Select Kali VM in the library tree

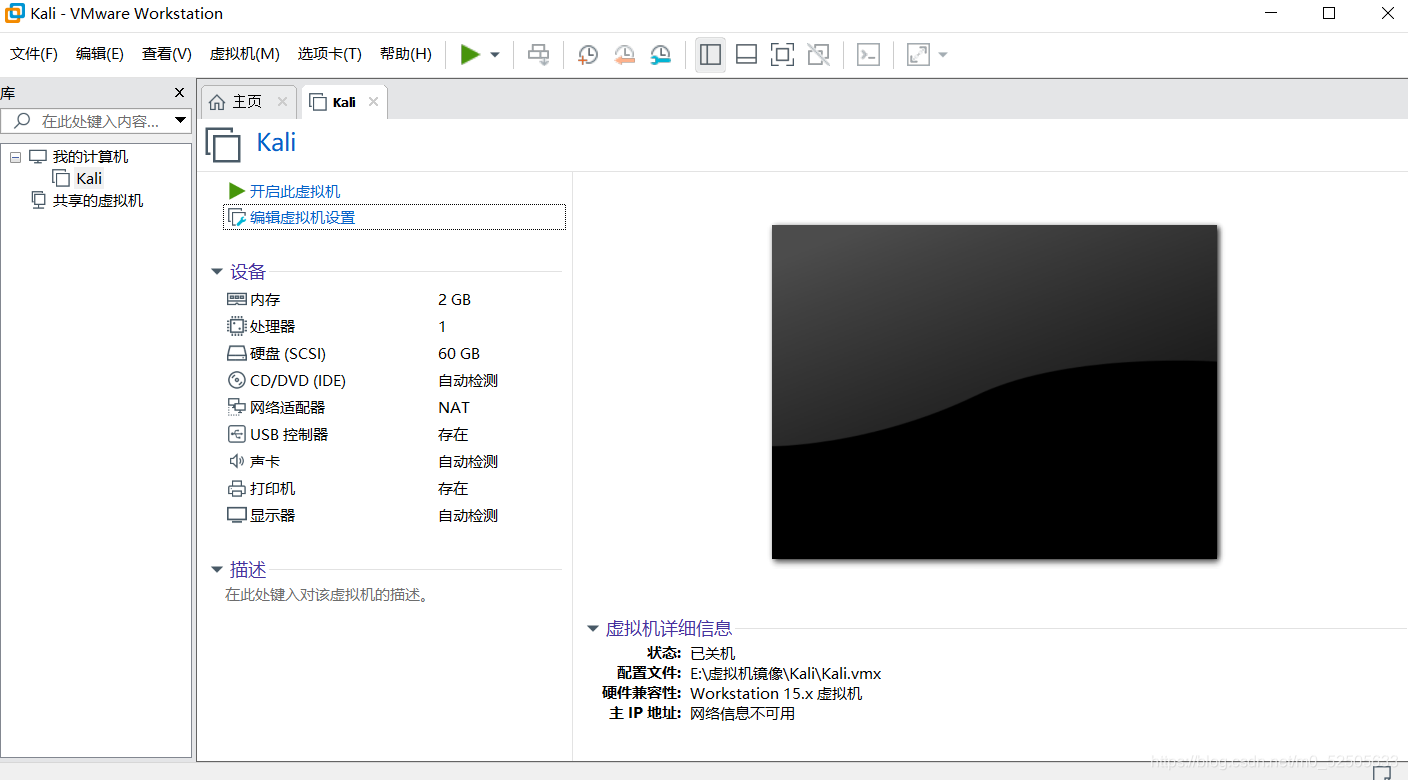[x=89, y=178]
